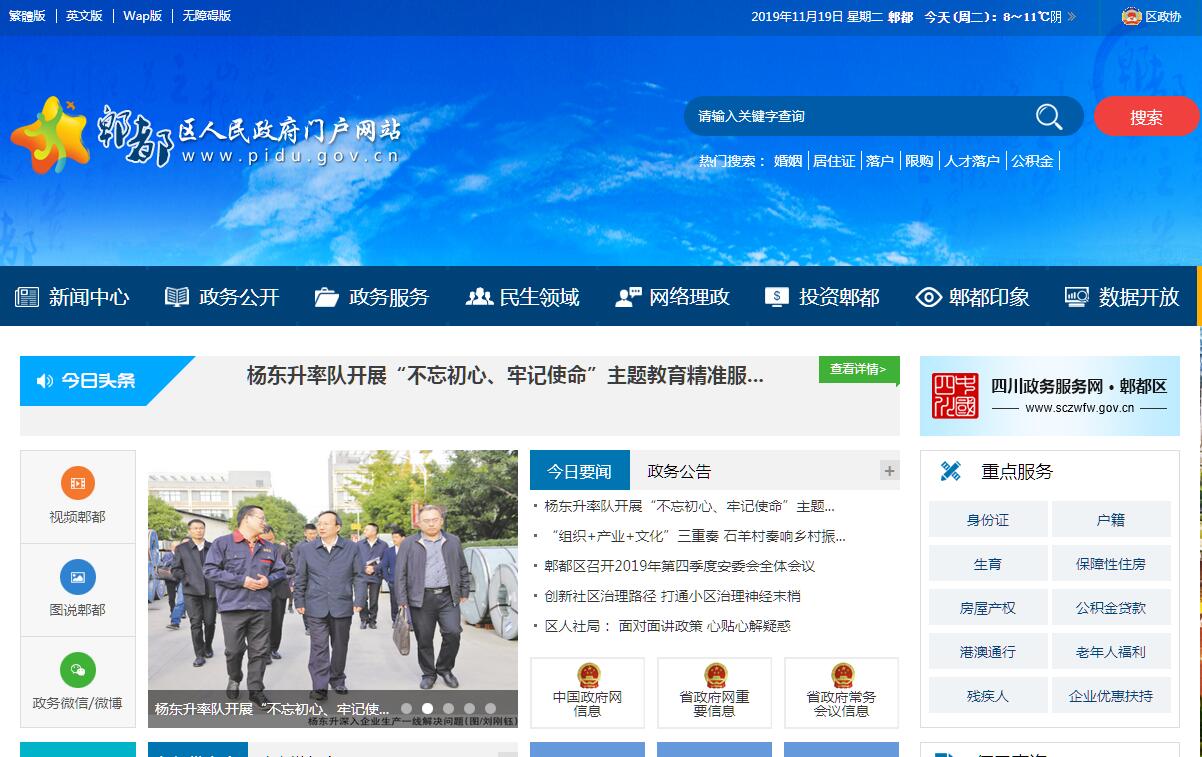Image resolution: width=1202 pixels, height=757 pixels.
Task: Open the 网络理政 navigation menu
Action: 672,297
